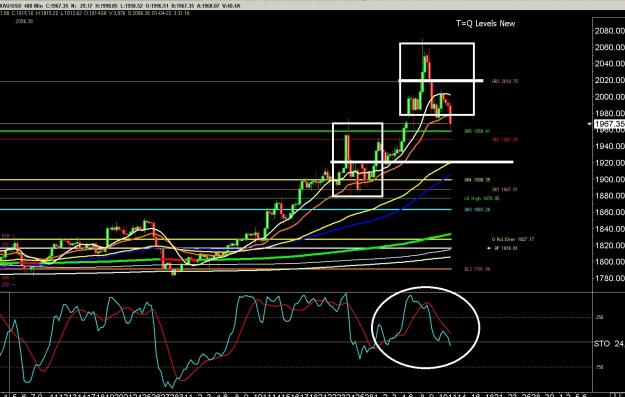Click the 1780.00 price axis label
The image size is (625, 397).
pos(609,278)
